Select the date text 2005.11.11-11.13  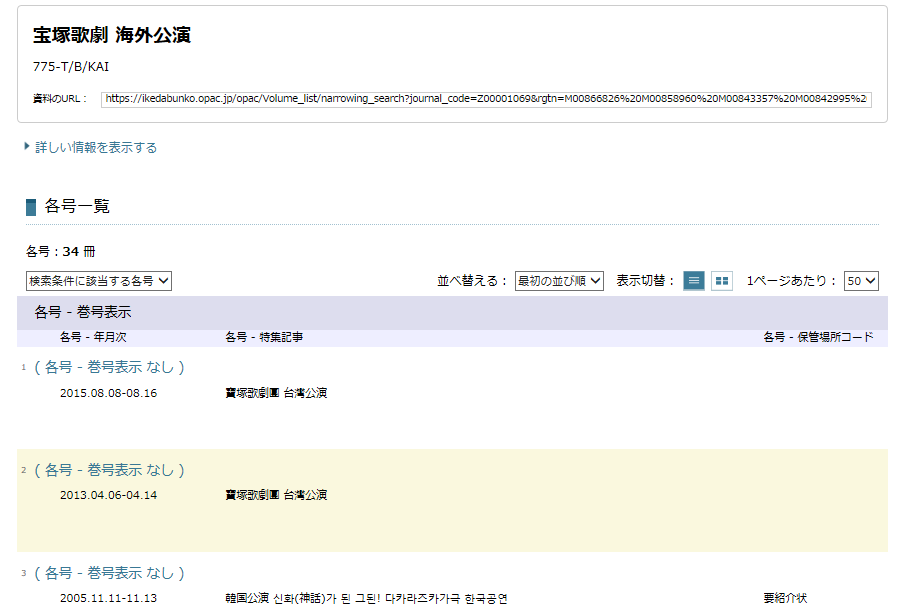109,598
